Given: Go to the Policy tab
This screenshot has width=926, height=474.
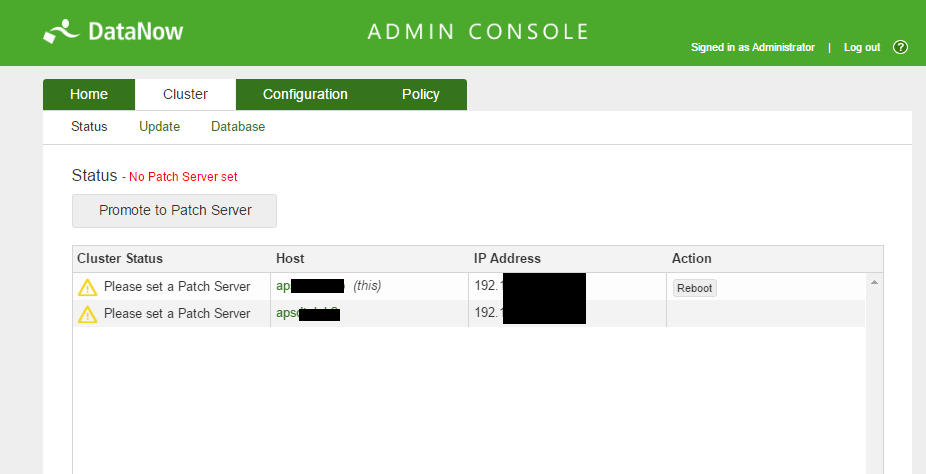Looking at the screenshot, I should (x=420, y=94).
